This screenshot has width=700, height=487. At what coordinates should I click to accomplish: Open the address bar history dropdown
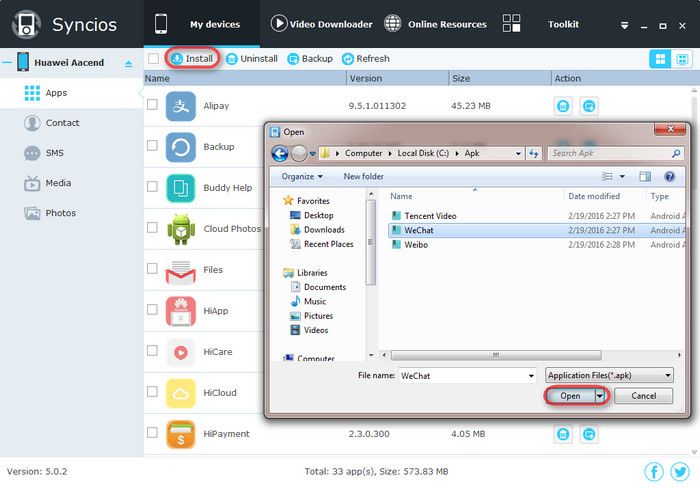coord(518,154)
